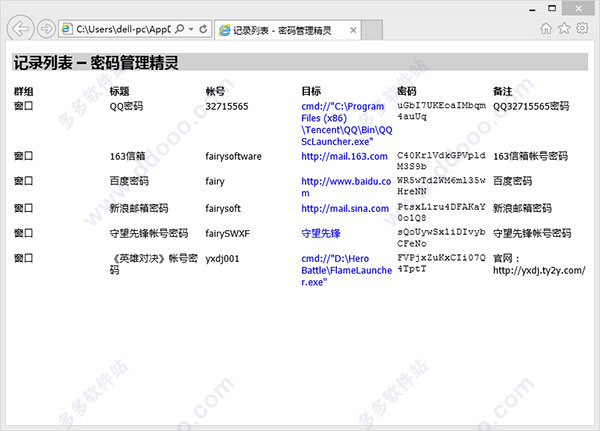Viewport: 600px width, 431px height.
Task: Close the 记录列表 tab with its X
Action: [353, 30]
